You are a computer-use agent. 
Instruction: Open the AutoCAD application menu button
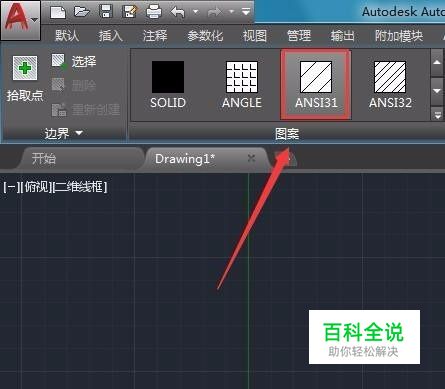[21, 20]
